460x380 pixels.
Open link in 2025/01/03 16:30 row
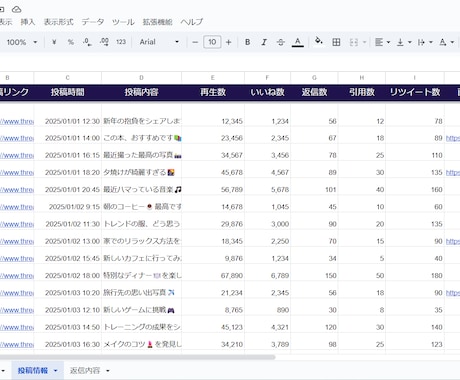[x=17, y=344]
